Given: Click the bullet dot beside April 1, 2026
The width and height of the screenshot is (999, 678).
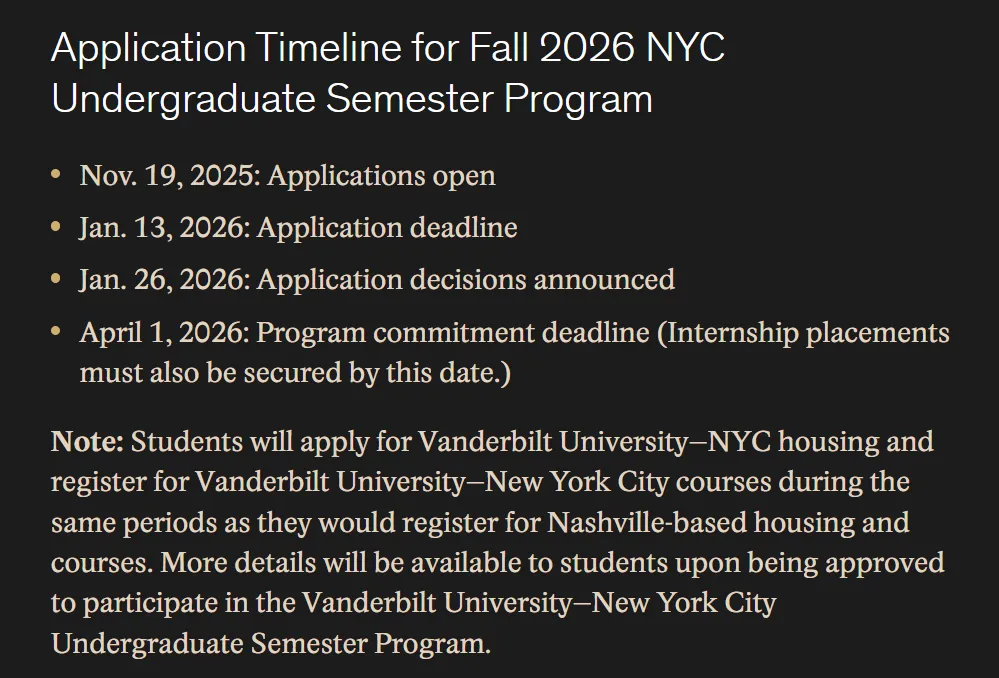Looking at the screenshot, I should coord(56,331).
